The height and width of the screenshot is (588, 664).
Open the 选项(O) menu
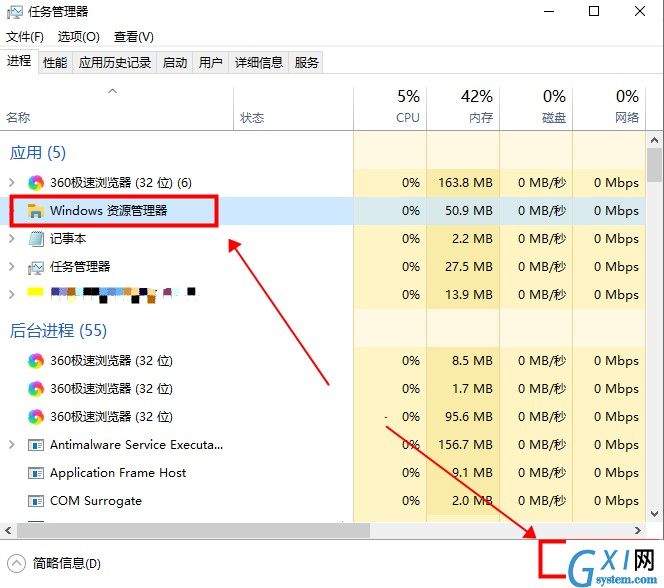pyautogui.click(x=79, y=37)
